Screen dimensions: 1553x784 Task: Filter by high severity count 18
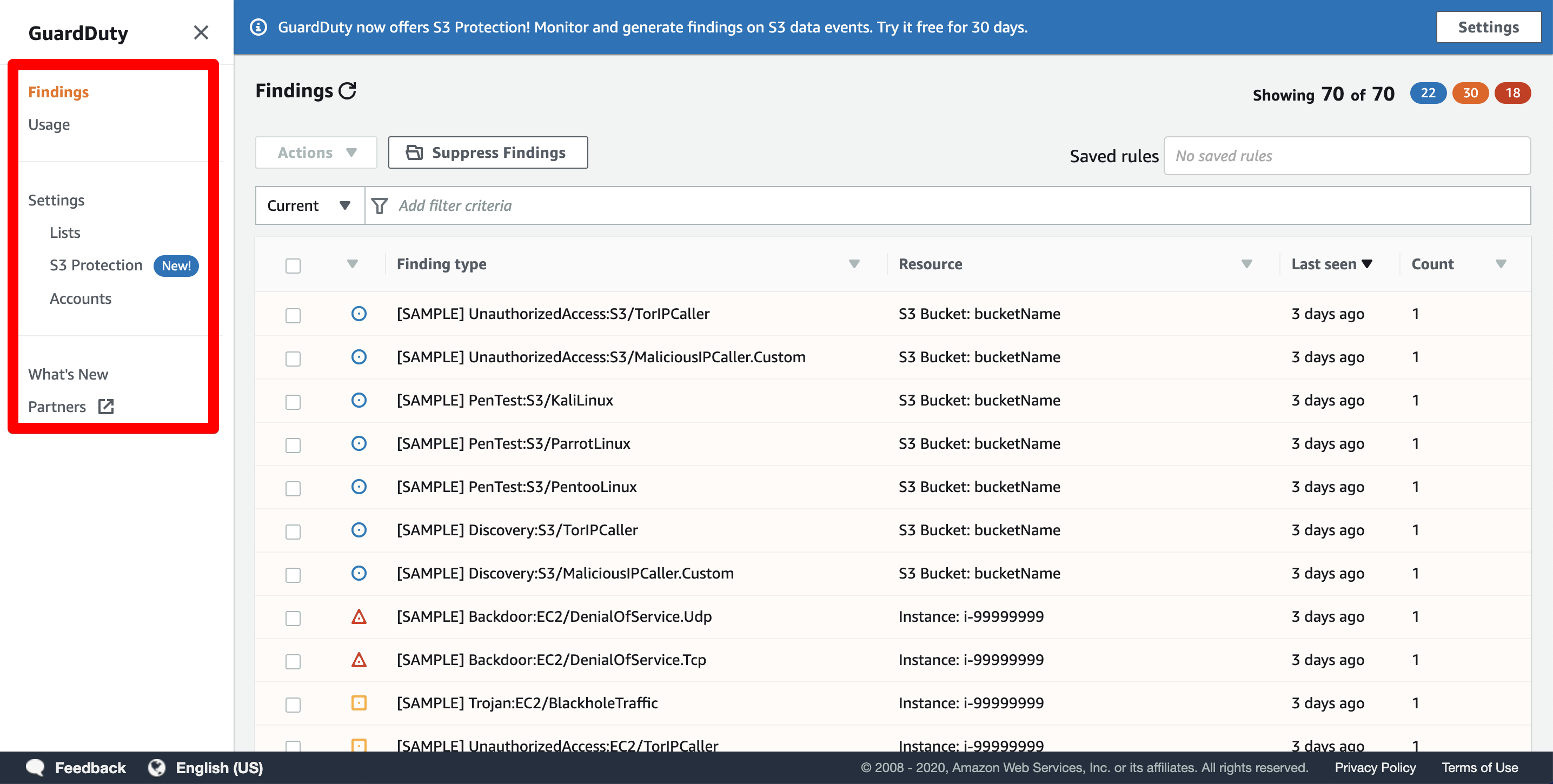point(1512,93)
